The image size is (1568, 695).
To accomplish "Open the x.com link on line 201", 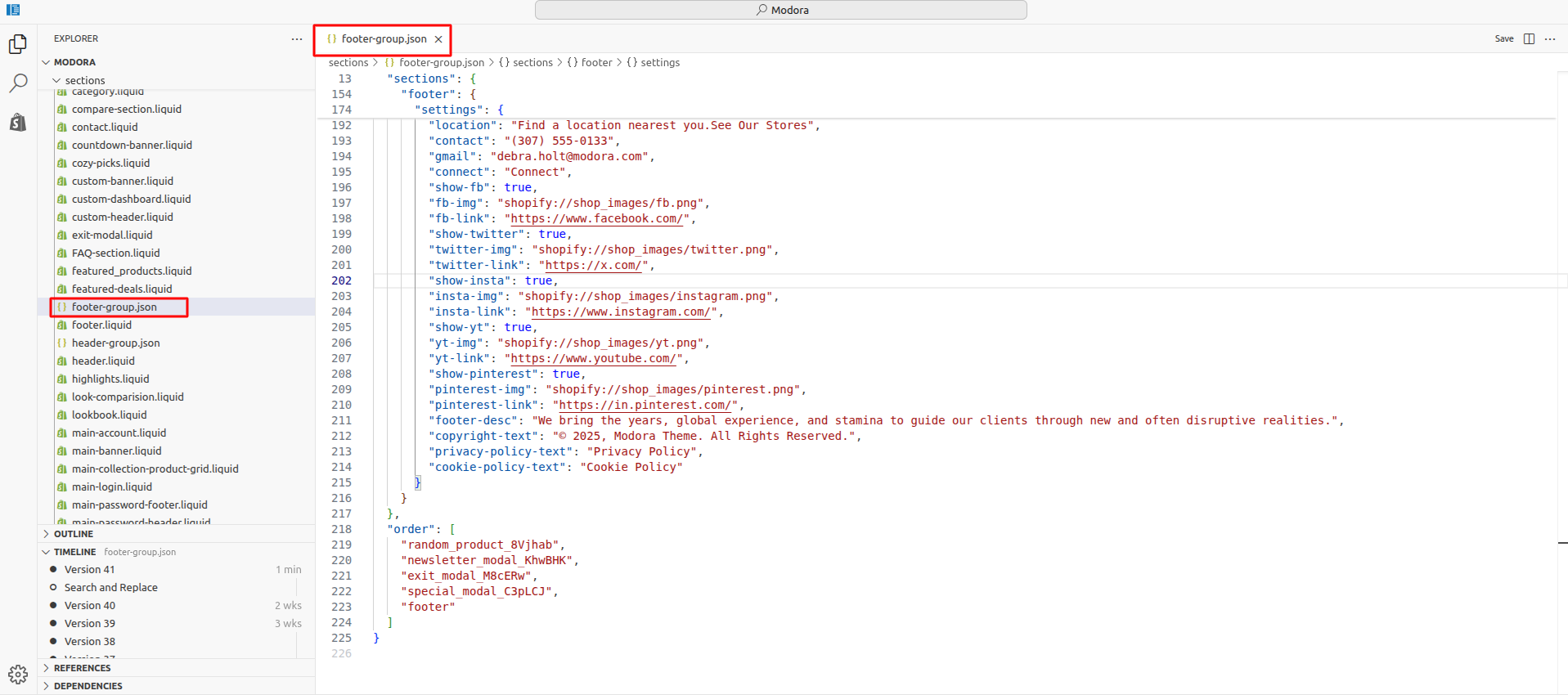I will [x=593, y=265].
